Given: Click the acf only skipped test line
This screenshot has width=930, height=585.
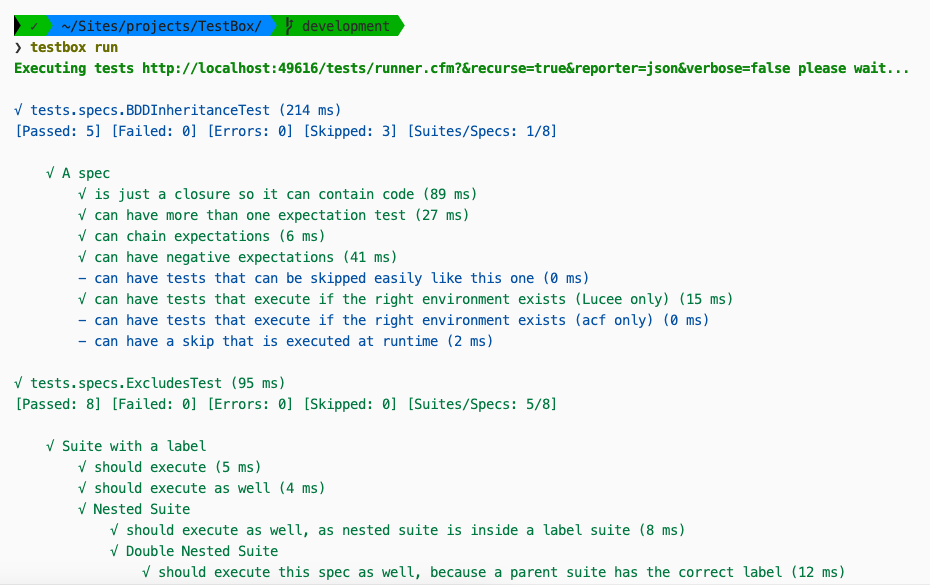Looking at the screenshot, I should [401, 320].
